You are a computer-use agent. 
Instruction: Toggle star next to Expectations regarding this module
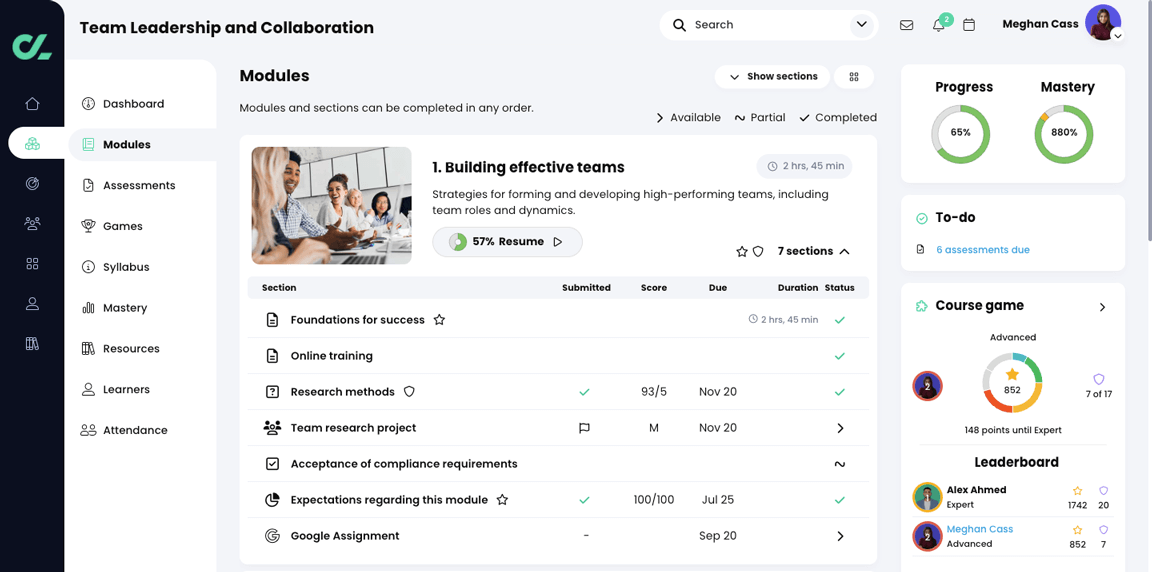click(503, 499)
